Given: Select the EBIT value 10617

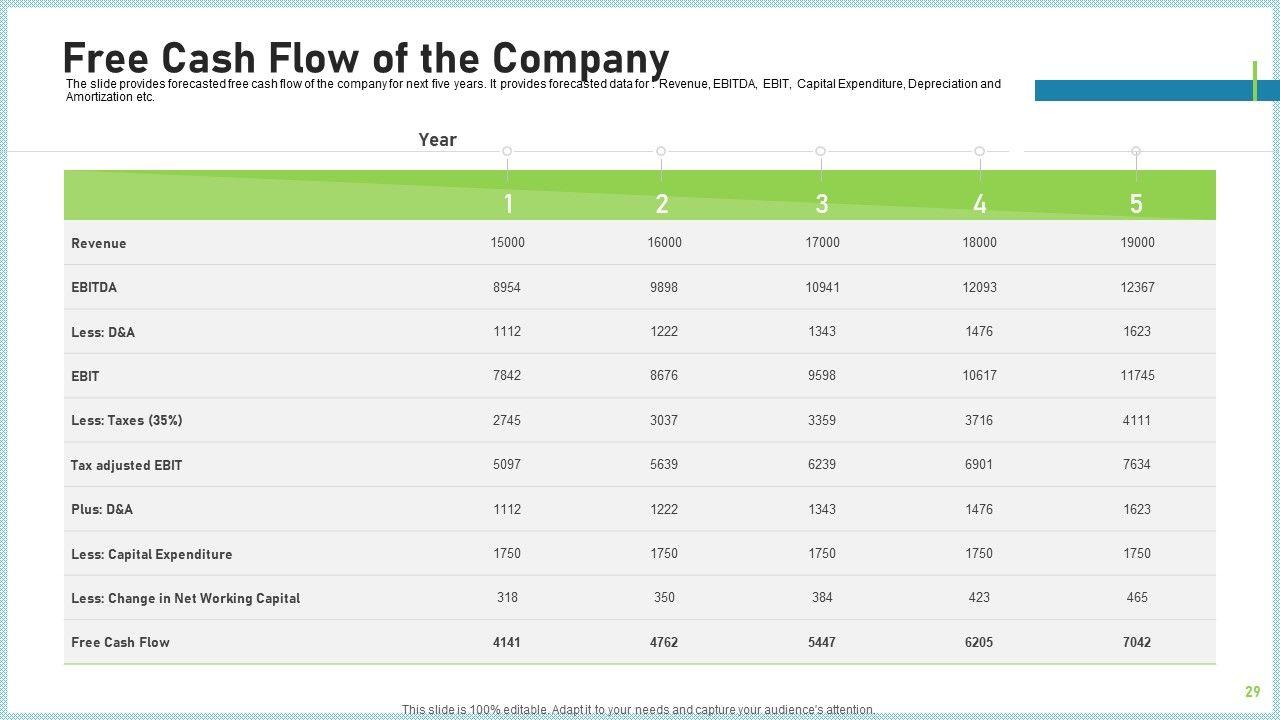Looking at the screenshot, I should pos(979,375).
